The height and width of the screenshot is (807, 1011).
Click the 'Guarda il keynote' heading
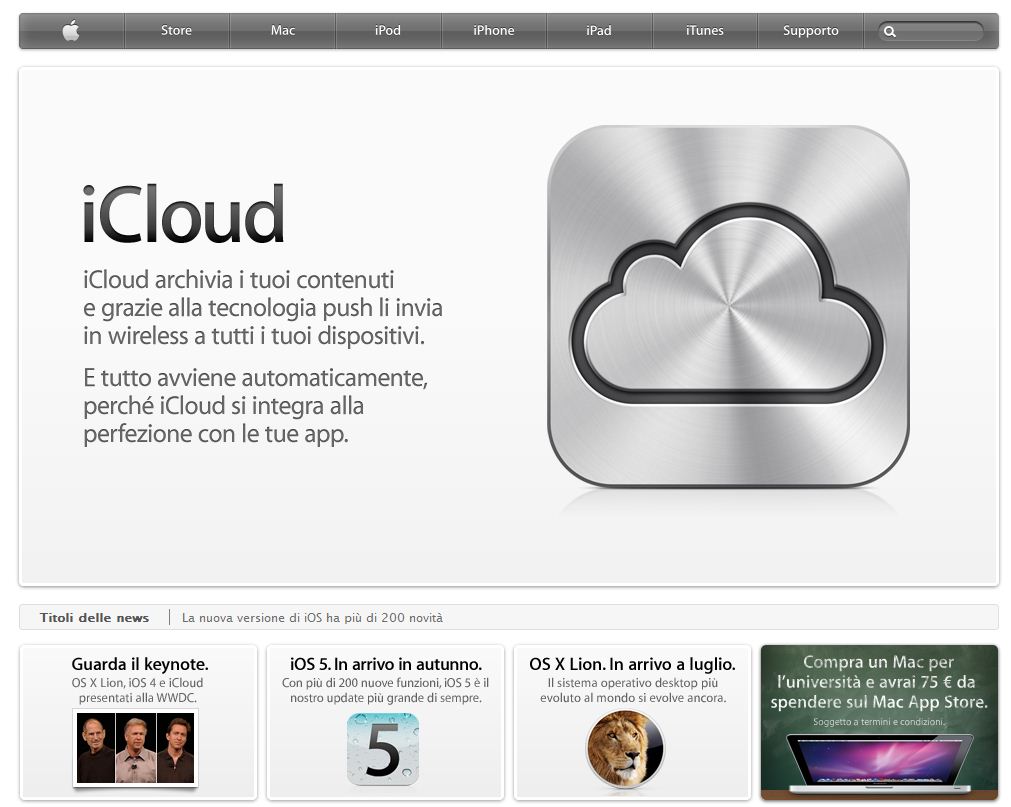[x=140, y=664]
